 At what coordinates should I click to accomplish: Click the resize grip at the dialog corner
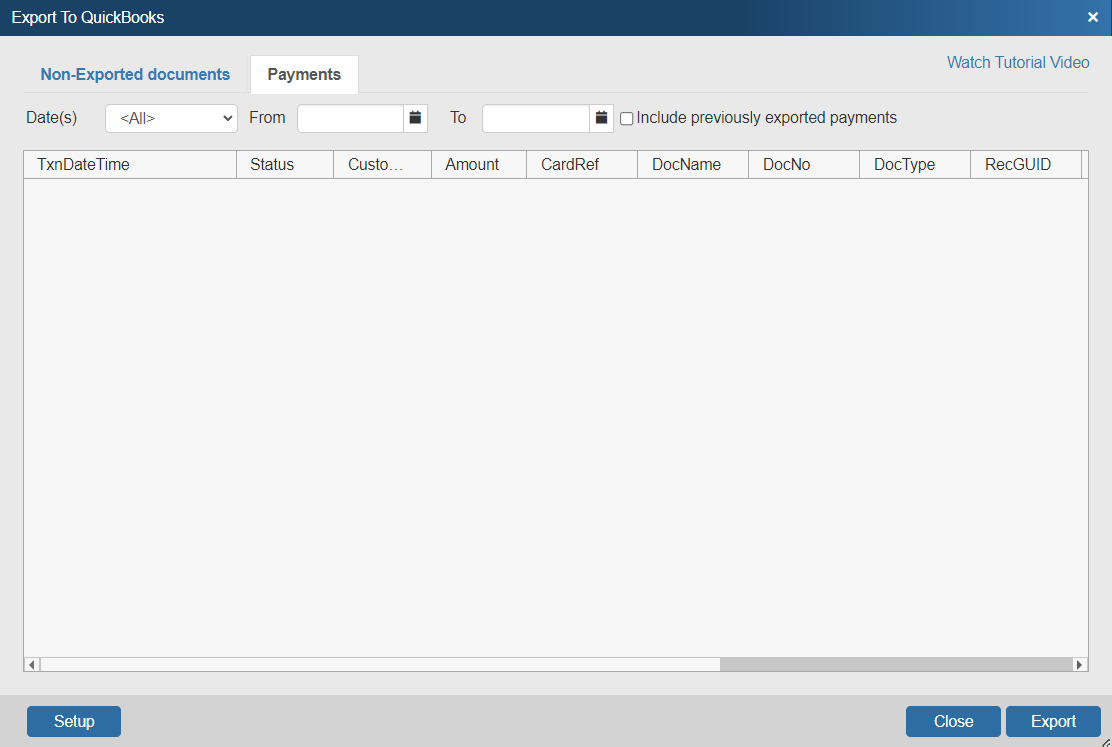coord(1104,740)
